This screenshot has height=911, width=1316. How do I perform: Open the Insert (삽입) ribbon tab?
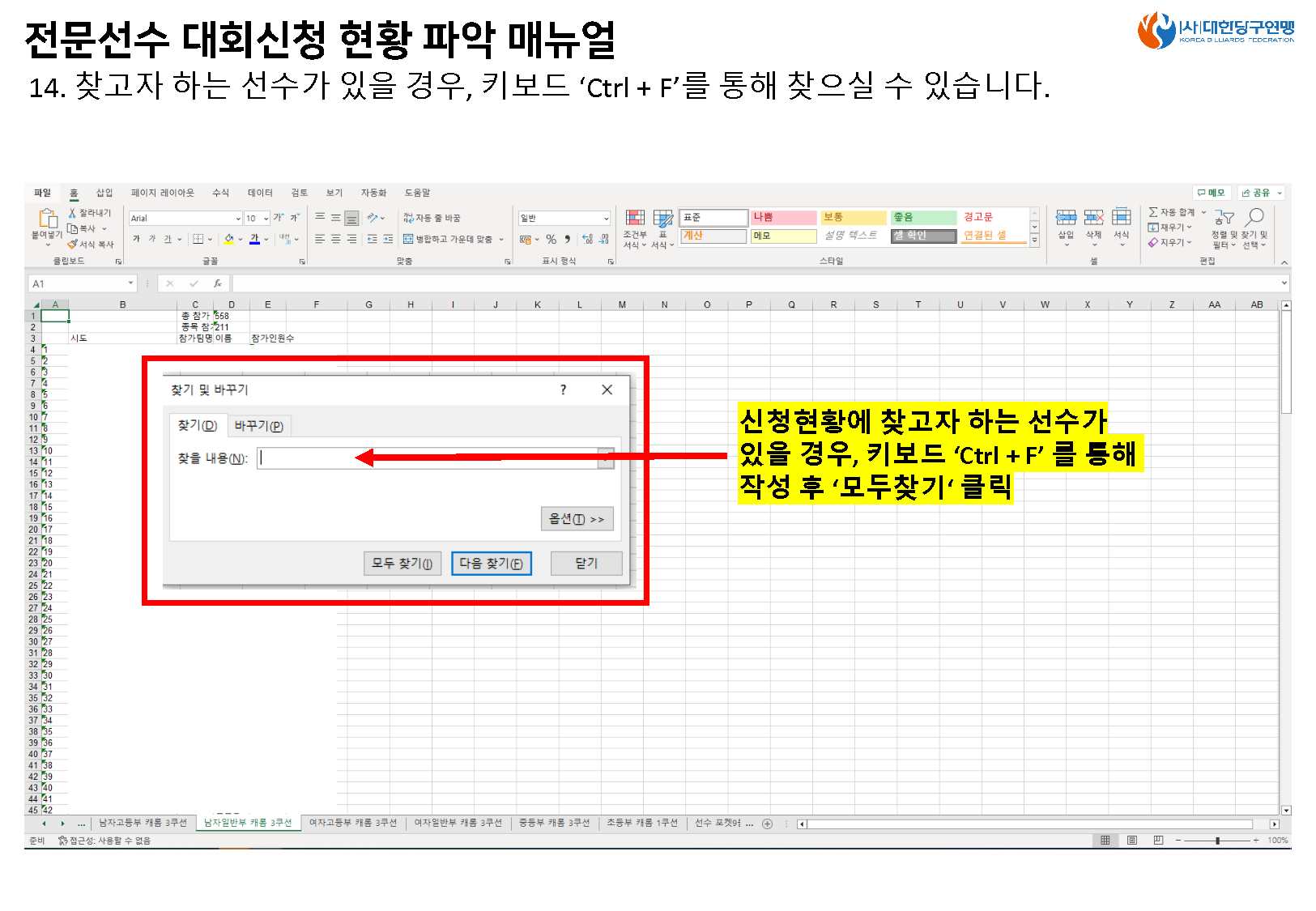[104, 193]
